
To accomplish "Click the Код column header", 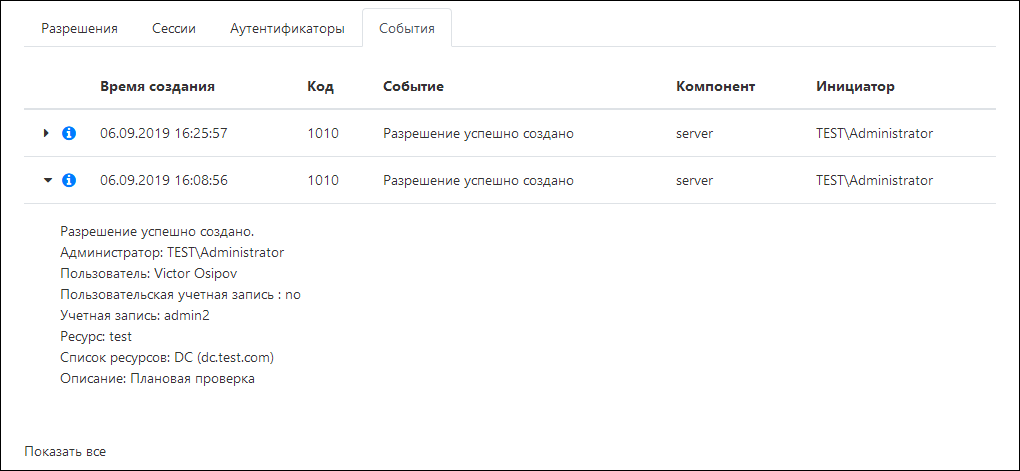I will [x=320, y=86].
